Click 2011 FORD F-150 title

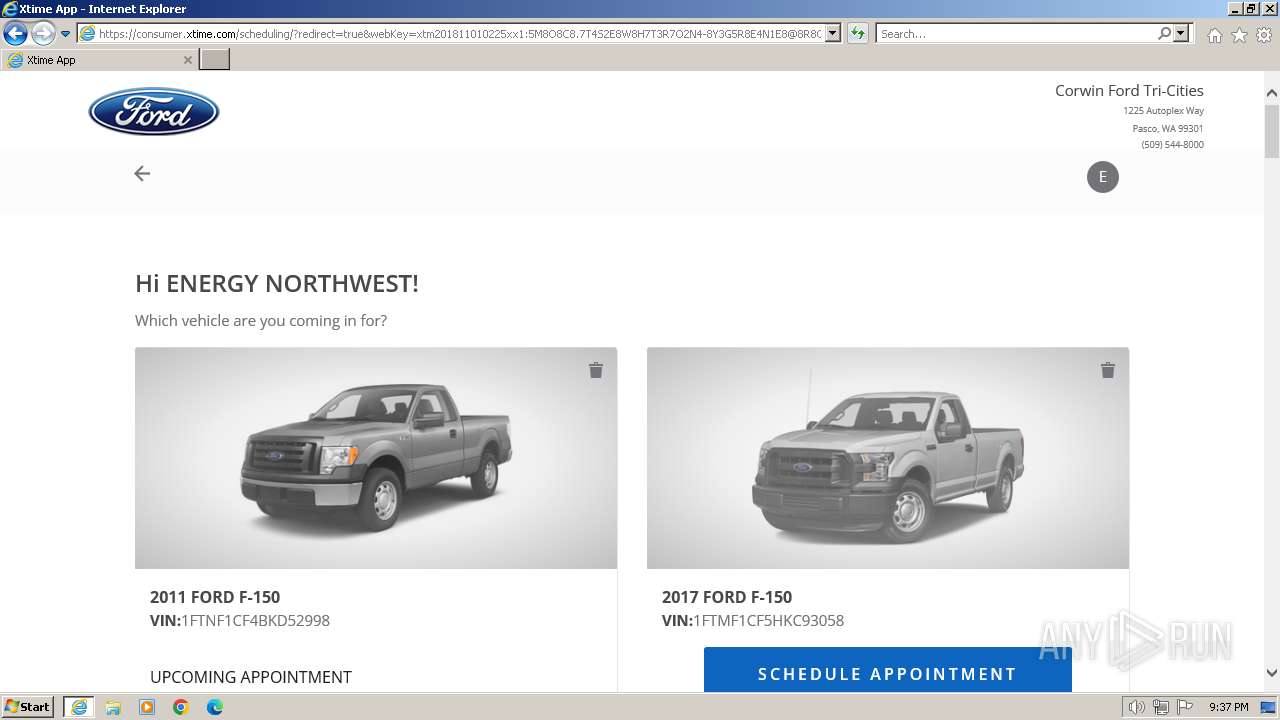[x=215, y=597]
